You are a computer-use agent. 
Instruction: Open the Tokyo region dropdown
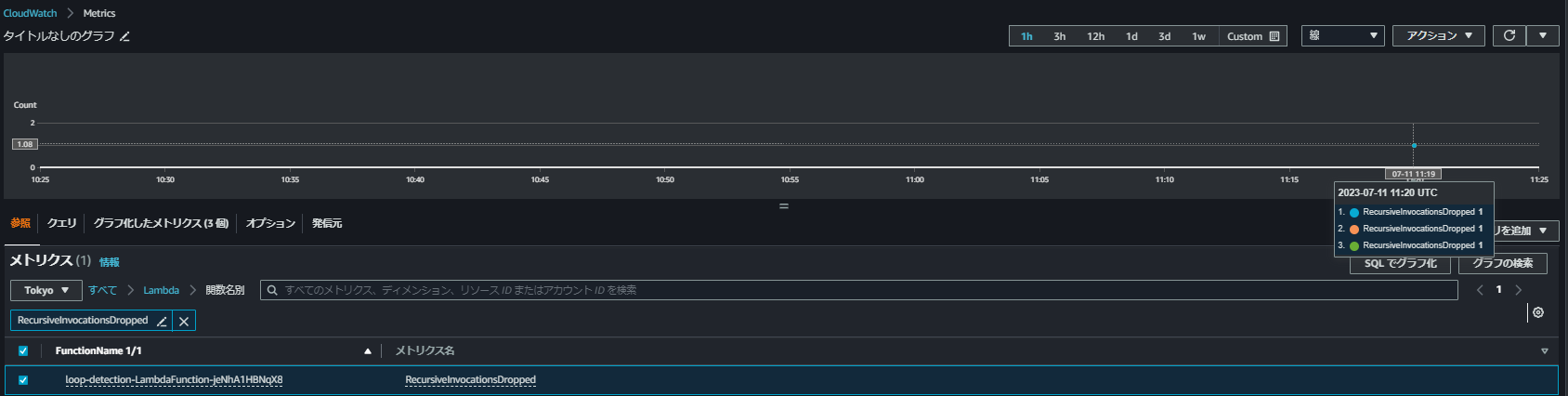(46, 290)
